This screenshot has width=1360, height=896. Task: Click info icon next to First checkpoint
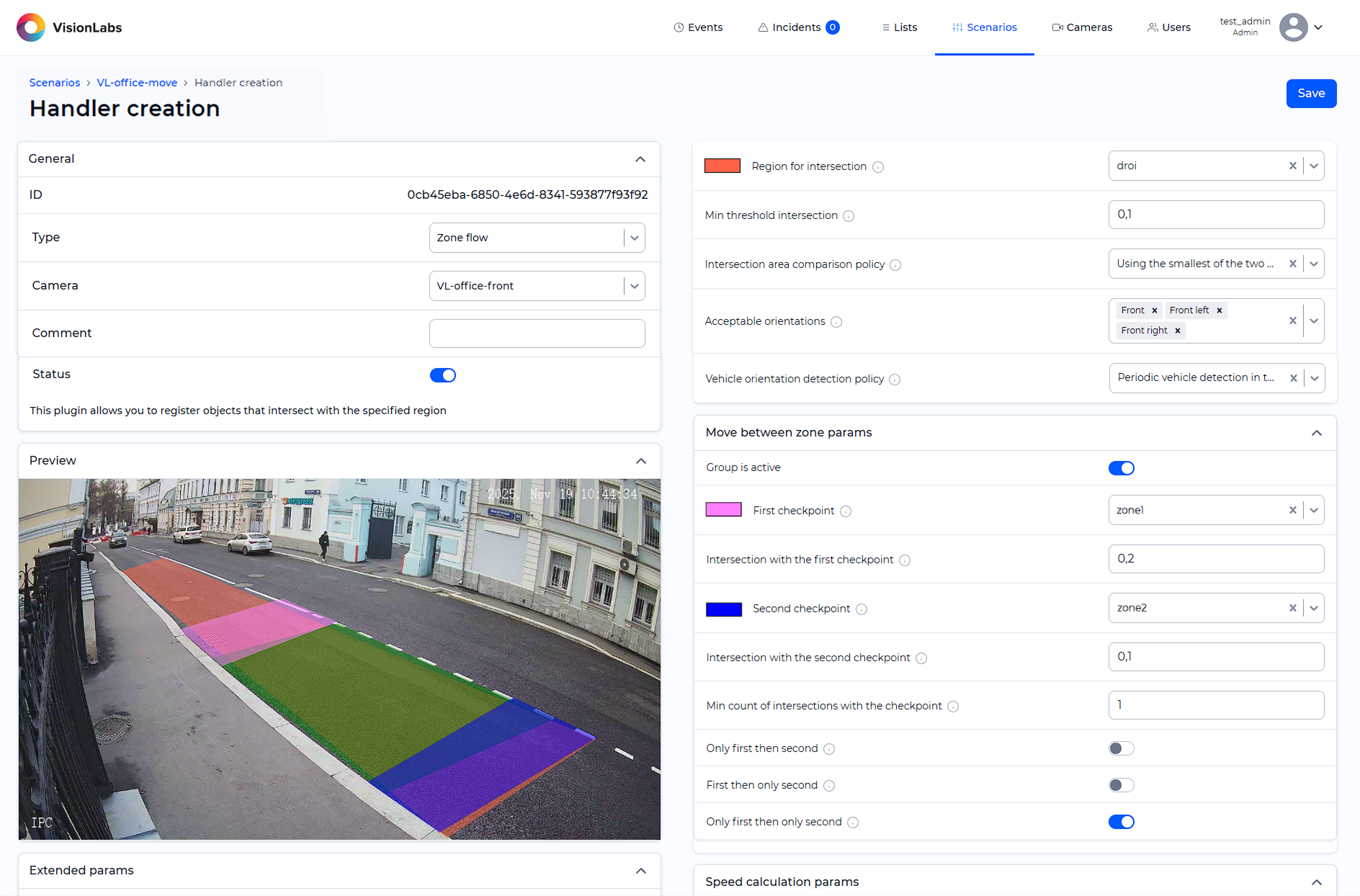(x=846, y=511)
